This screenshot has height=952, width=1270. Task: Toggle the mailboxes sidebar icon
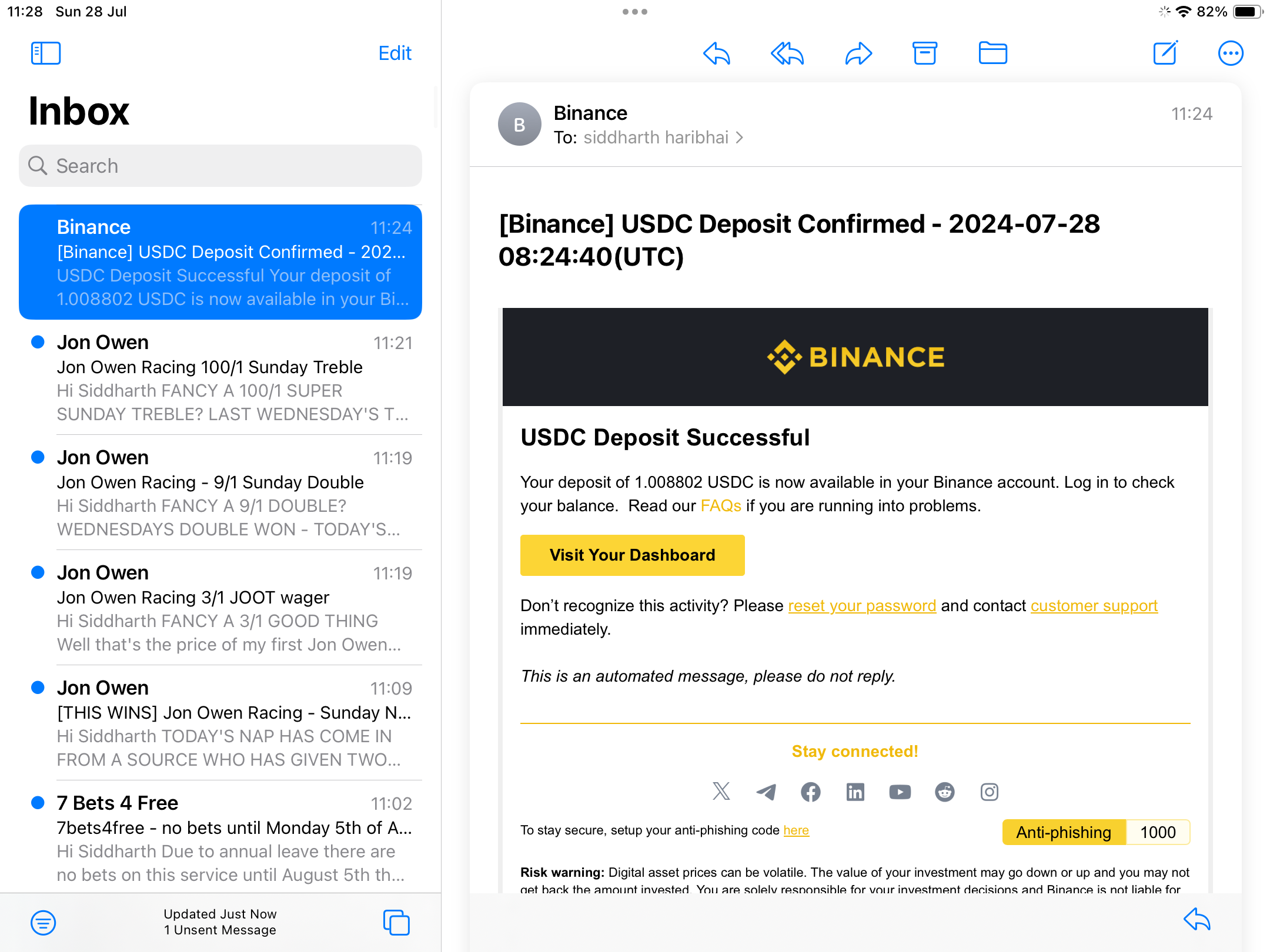click(46, 53)
